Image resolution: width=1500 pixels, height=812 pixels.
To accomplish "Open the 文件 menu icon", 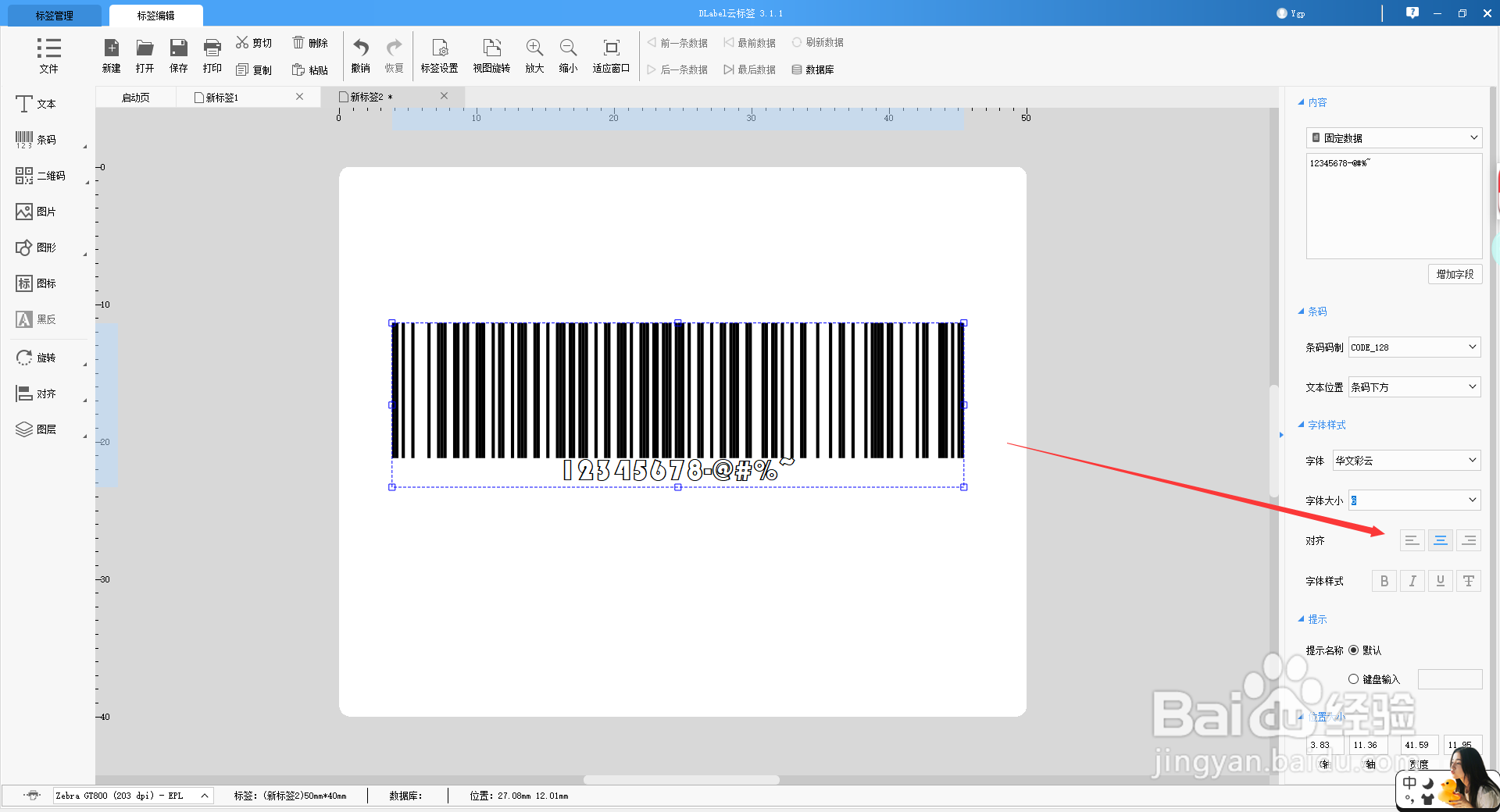I will (48, 55).
